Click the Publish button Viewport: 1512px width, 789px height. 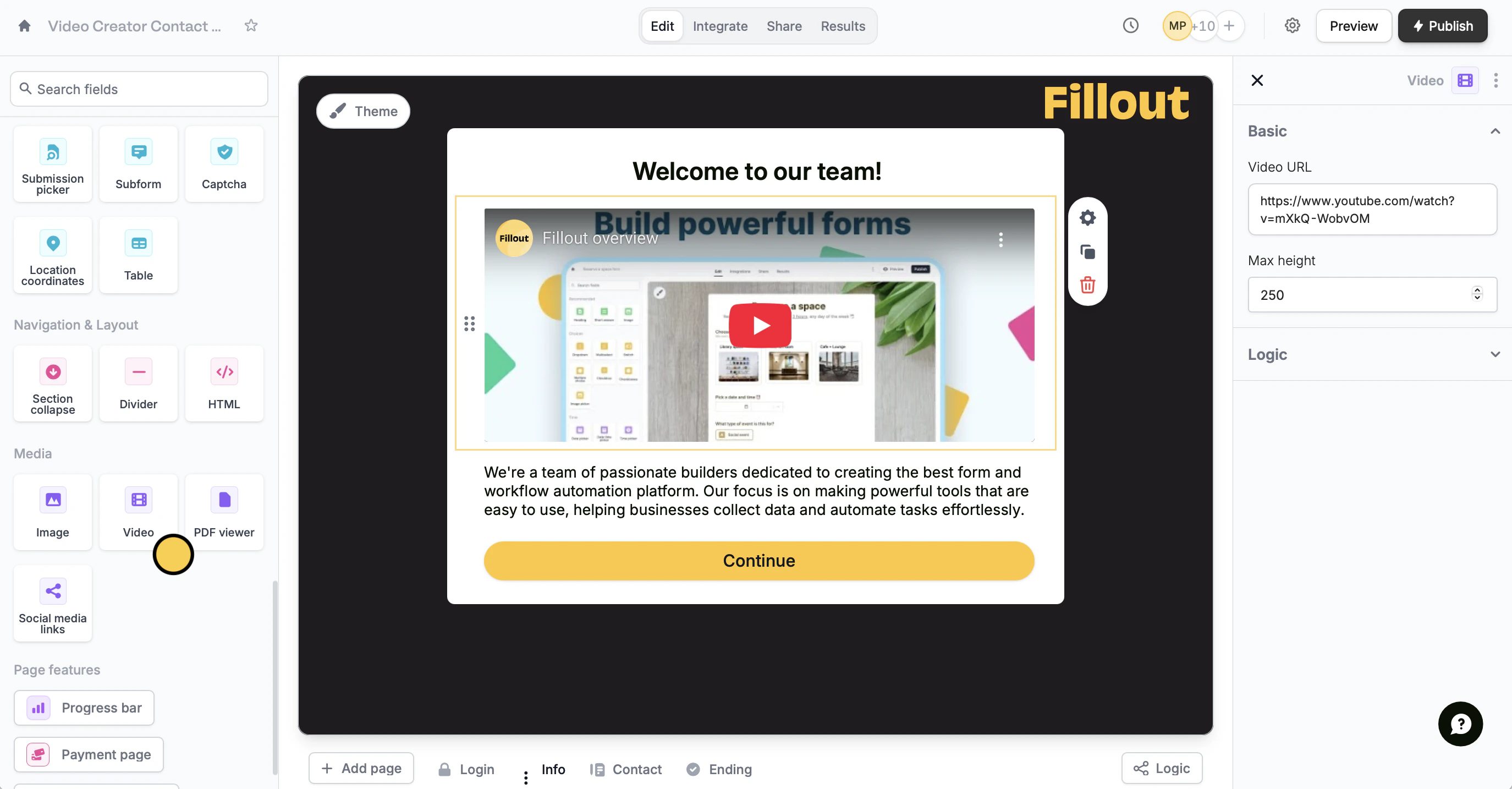pos(1442,26)
